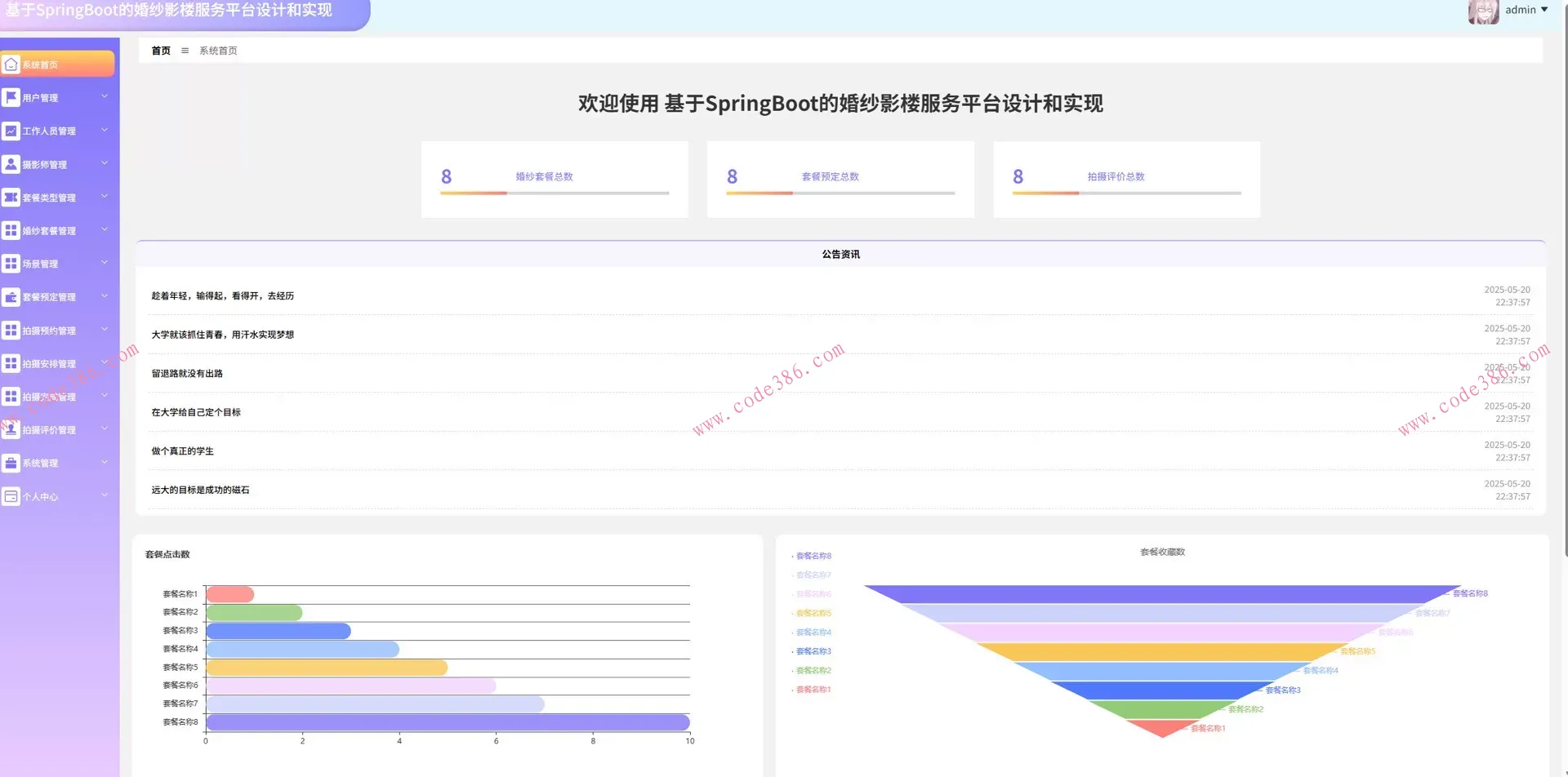Viewport: 1568px width, 777px height.
Task: Open the 拍摄预约管理 menu item
Action: click(49, 331)
